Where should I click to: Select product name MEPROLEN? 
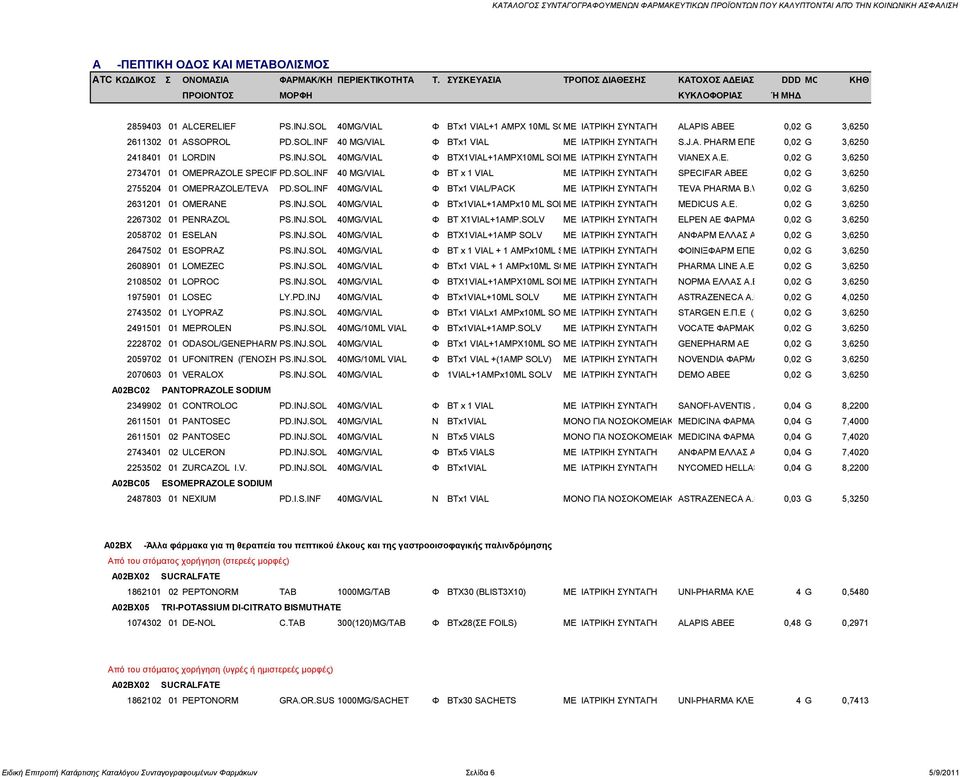[x=207, y=328]
